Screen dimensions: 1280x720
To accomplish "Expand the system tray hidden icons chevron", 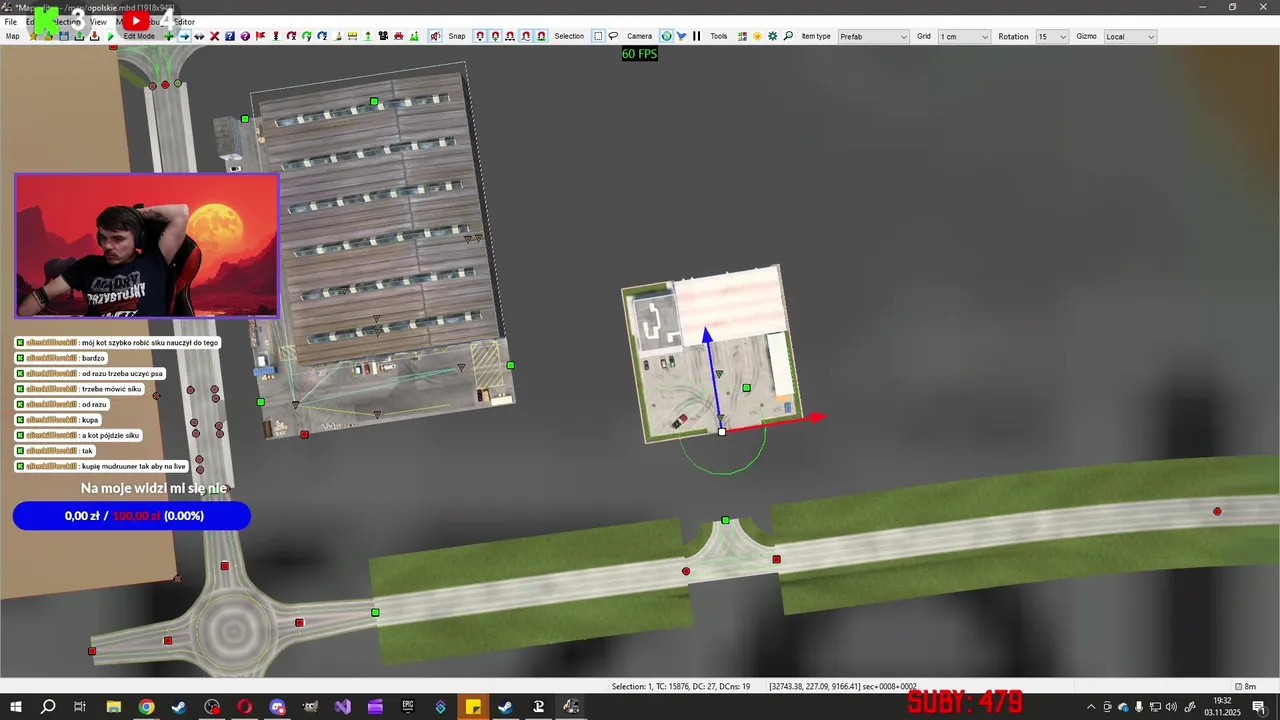I will [x=1091, y=707].
